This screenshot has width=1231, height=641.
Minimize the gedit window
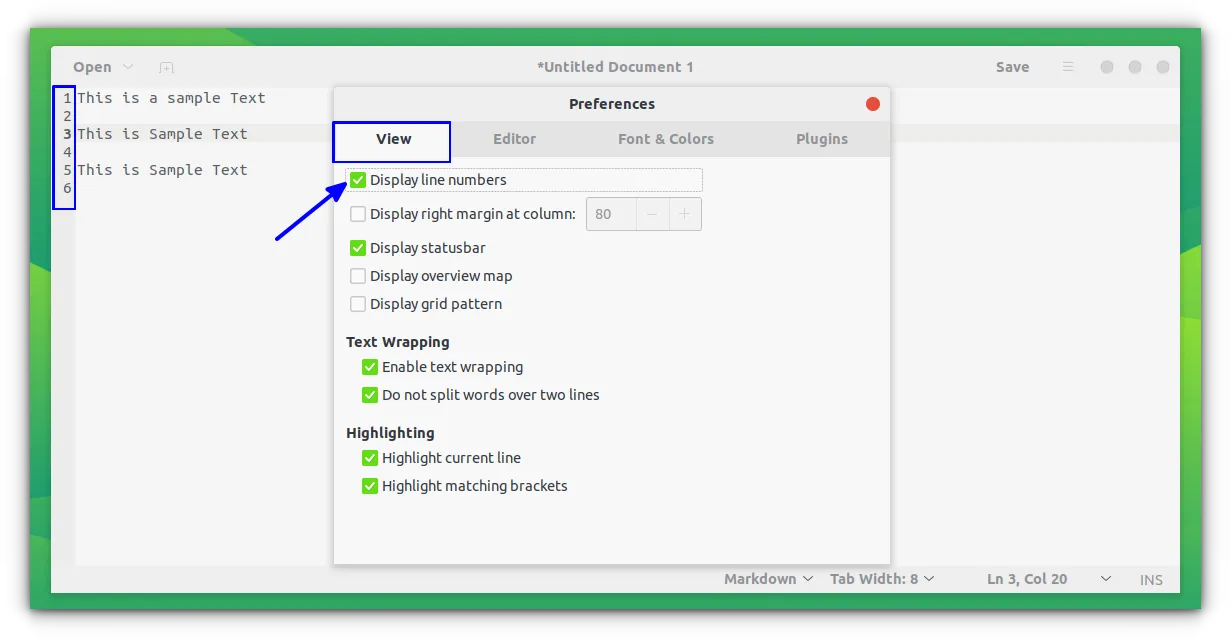pyautogui.click(x=1107, y=67)
